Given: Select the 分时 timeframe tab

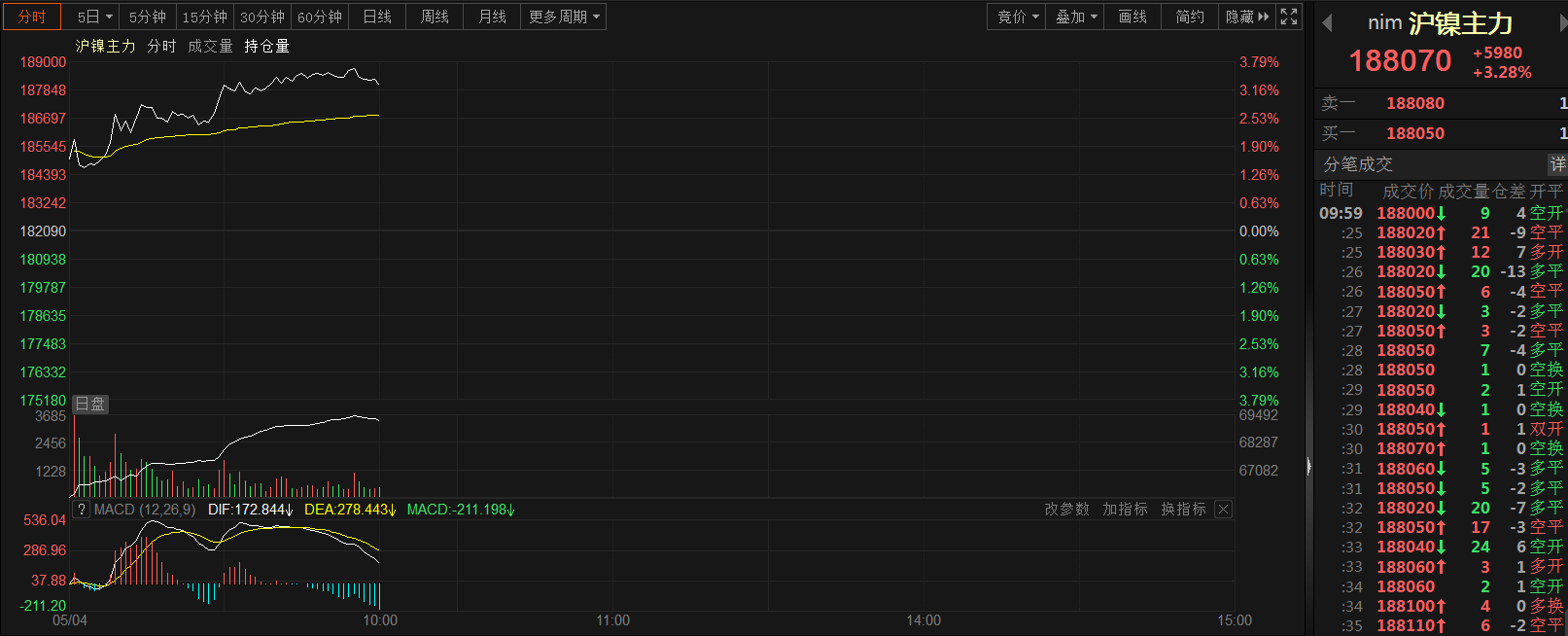Looking at the screenshot, I should [32, 17].
